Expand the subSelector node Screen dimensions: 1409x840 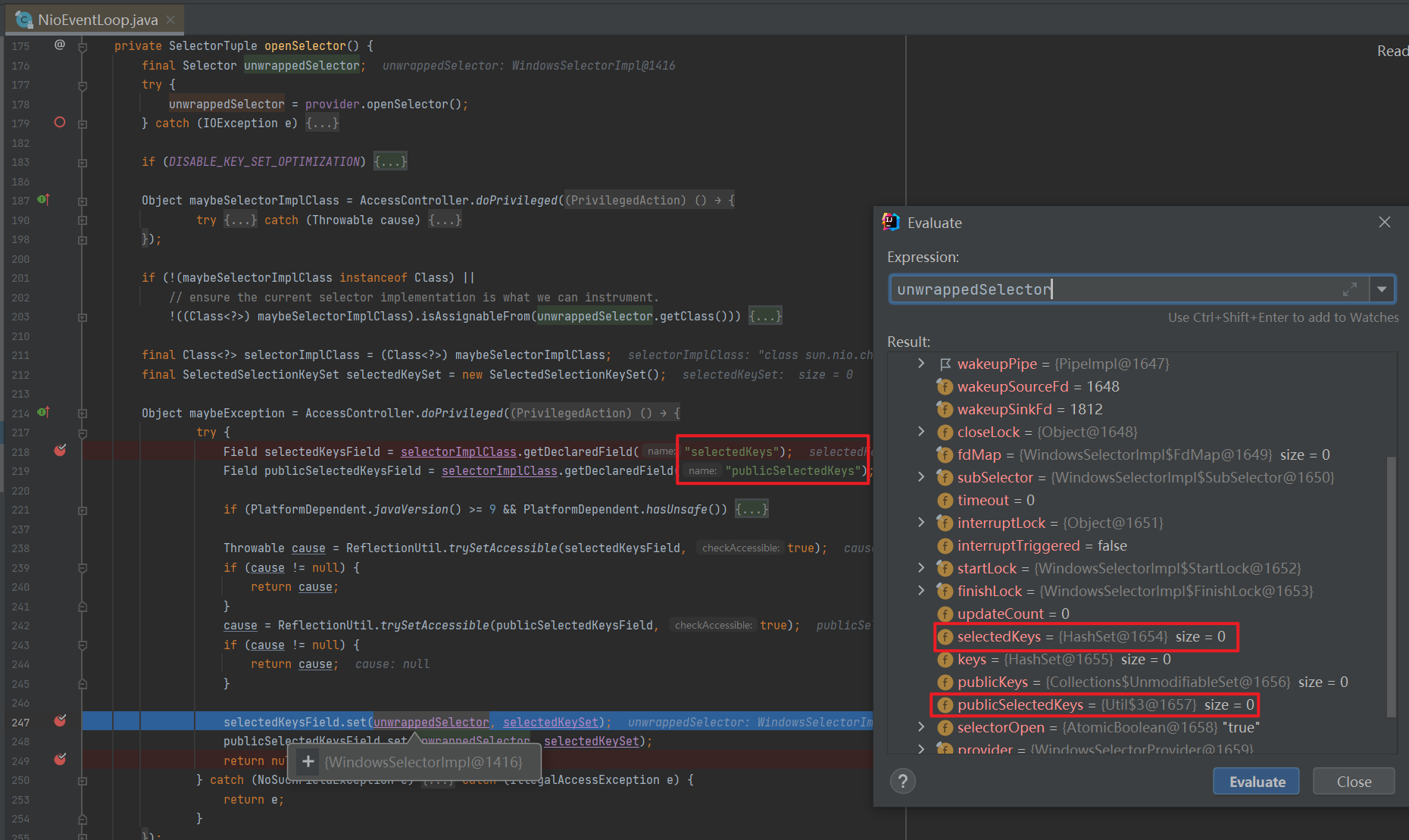pyautogui.click(x=921, y=477)
